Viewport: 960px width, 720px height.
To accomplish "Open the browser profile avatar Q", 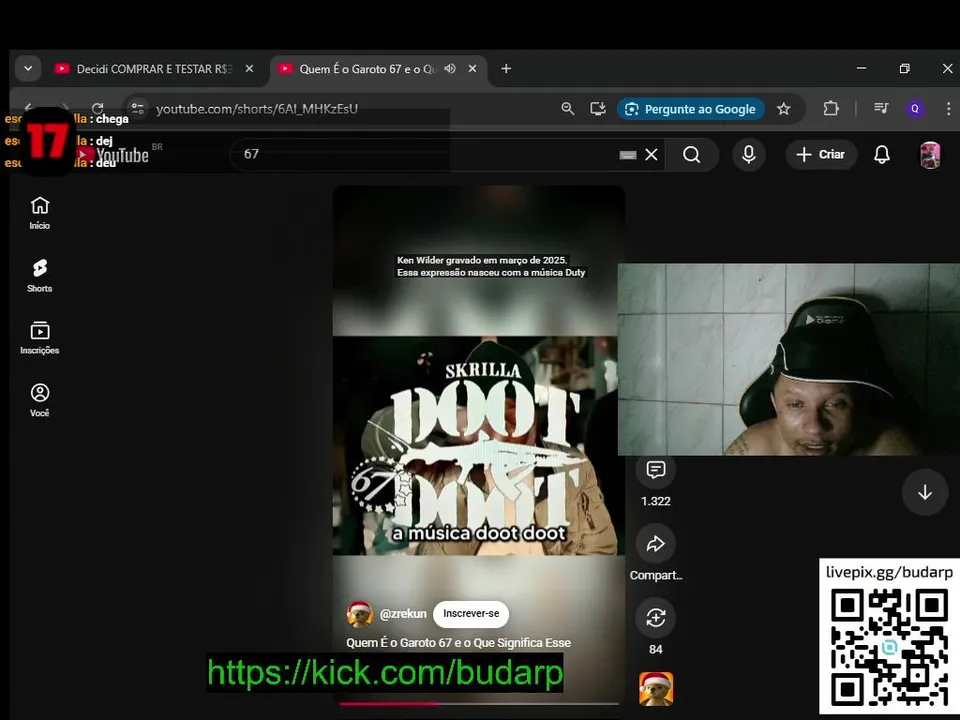I will (915, 109).
